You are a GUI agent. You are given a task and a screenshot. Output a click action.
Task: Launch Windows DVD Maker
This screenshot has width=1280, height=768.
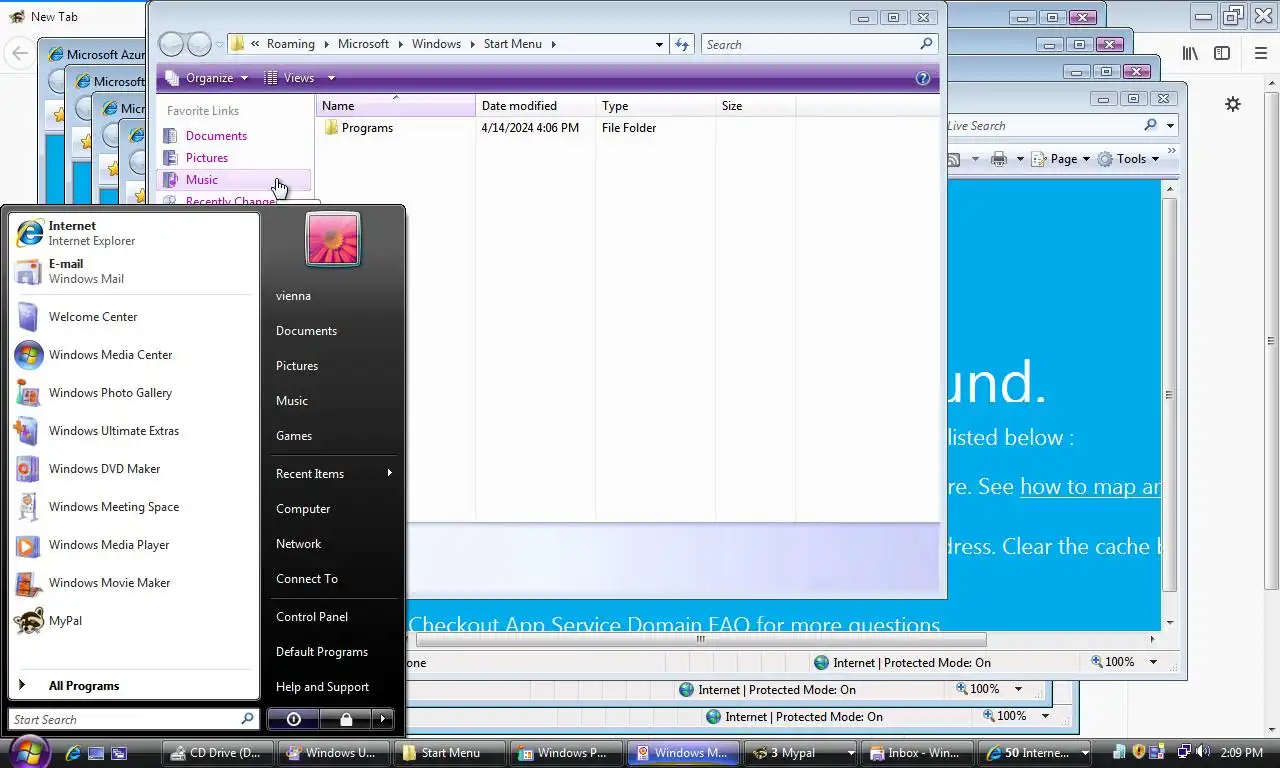tap(133, 469)
